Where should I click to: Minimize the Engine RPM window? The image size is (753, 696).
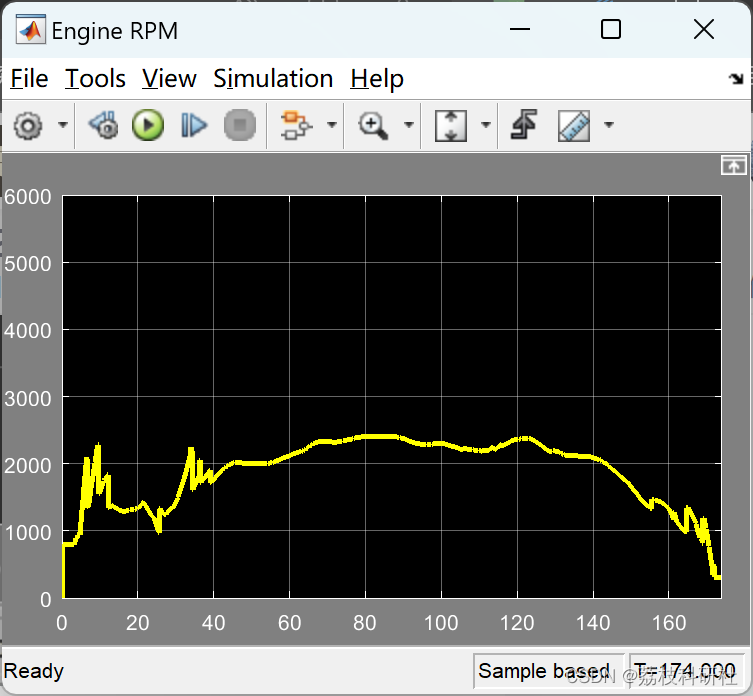tap(520, 29)
